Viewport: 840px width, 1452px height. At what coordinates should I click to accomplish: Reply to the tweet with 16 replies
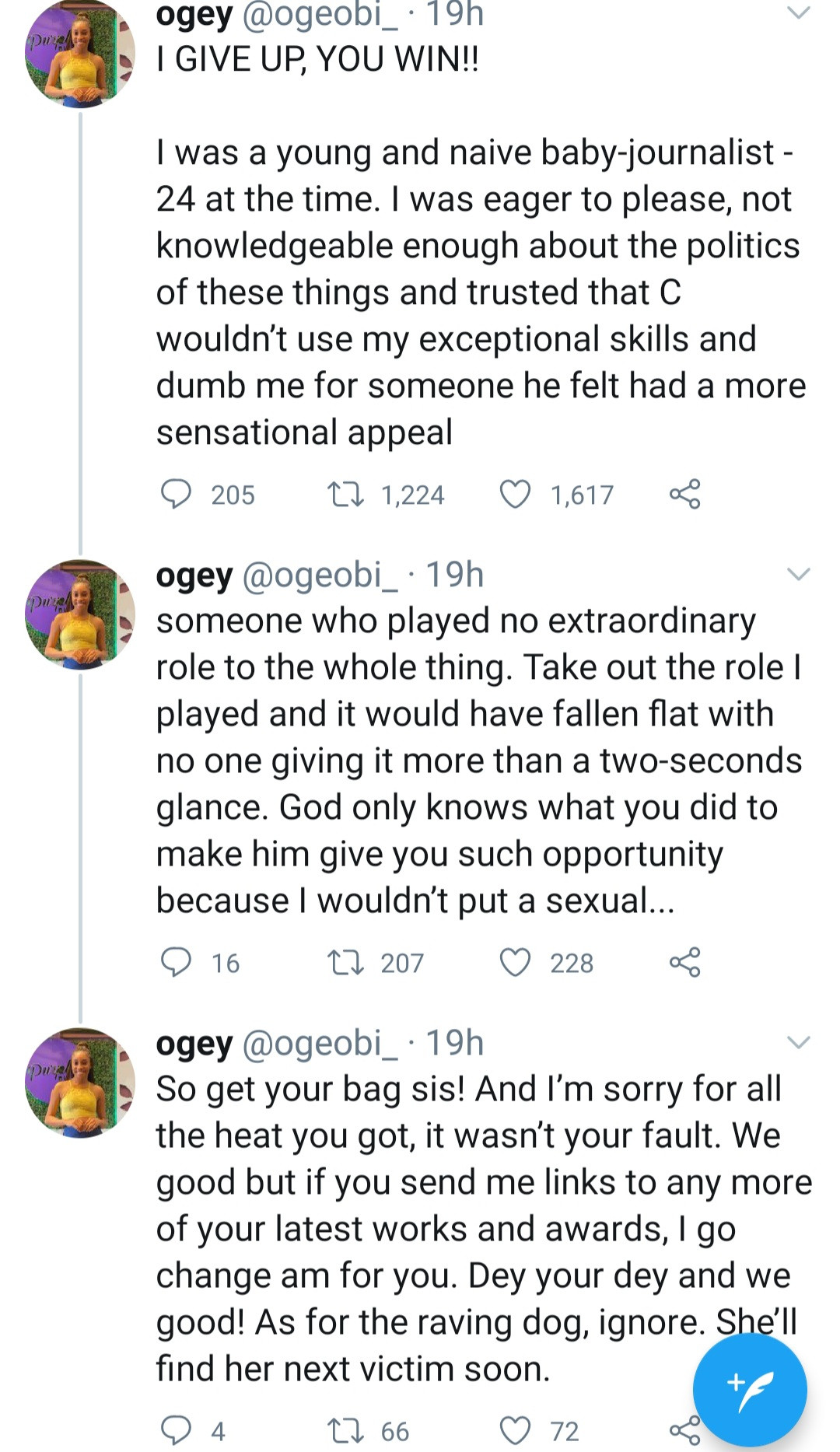coord(176,963)
